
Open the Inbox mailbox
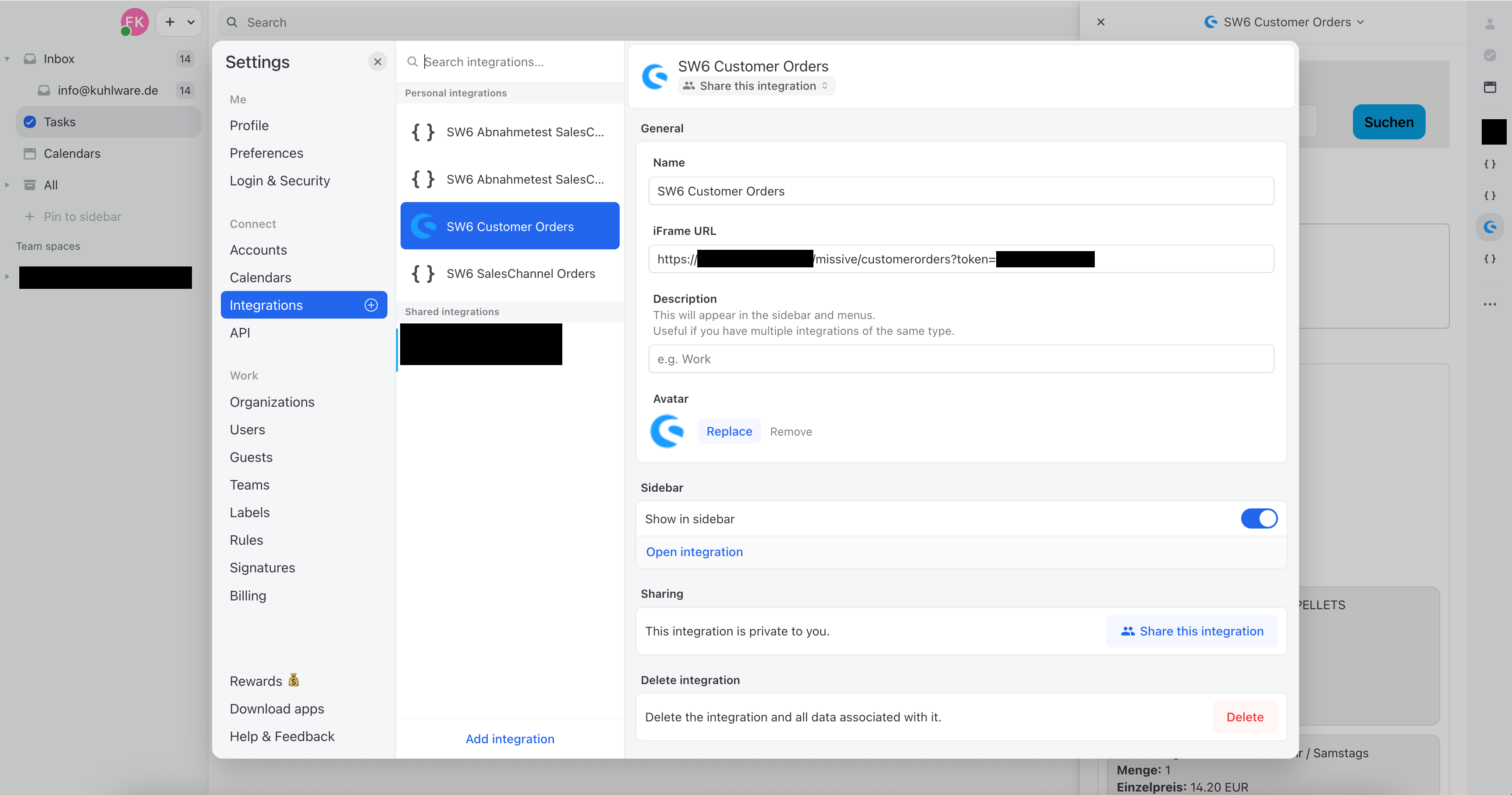[x=109, y=59]
